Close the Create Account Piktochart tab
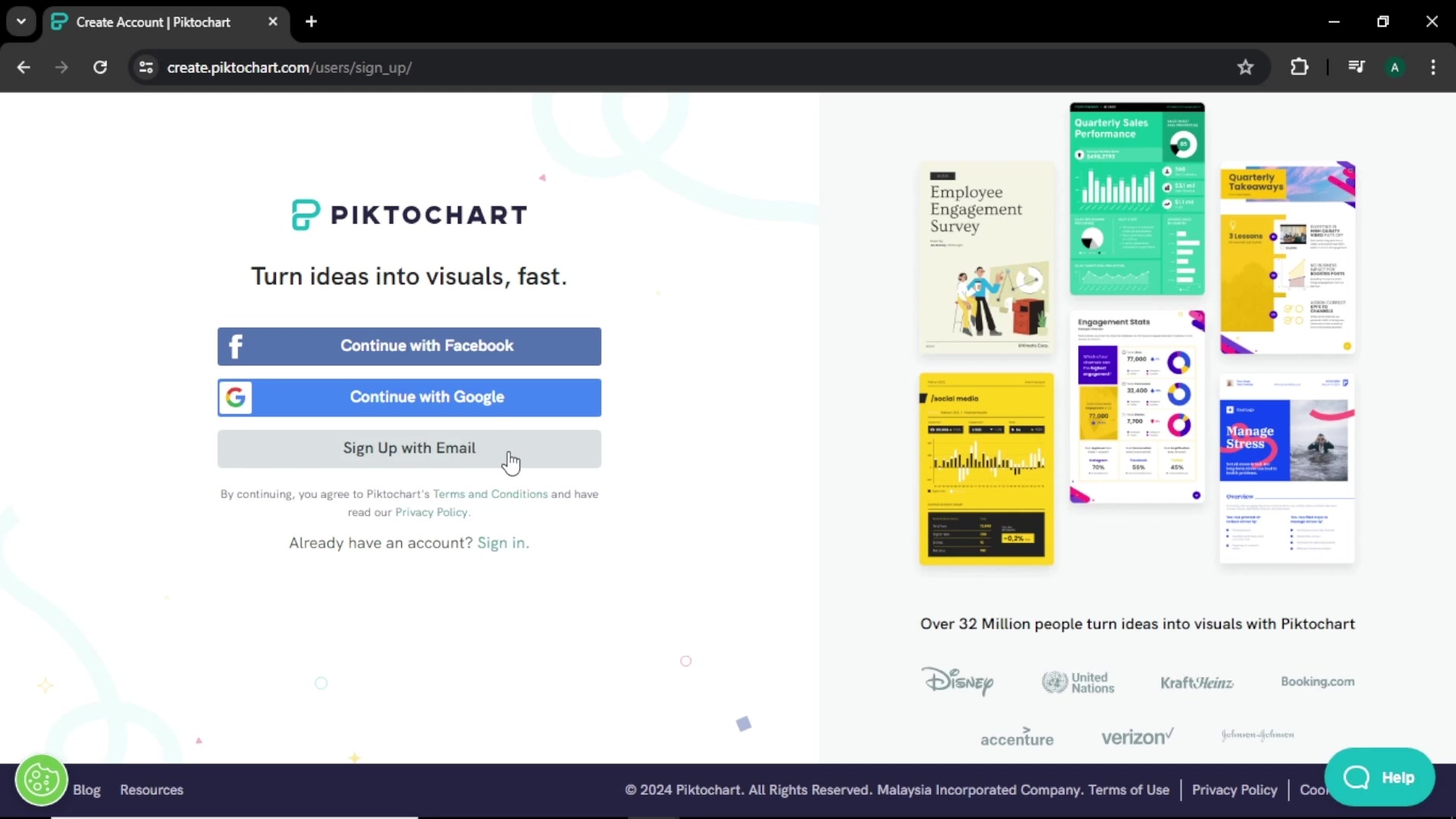 click(x=273, y=22)
